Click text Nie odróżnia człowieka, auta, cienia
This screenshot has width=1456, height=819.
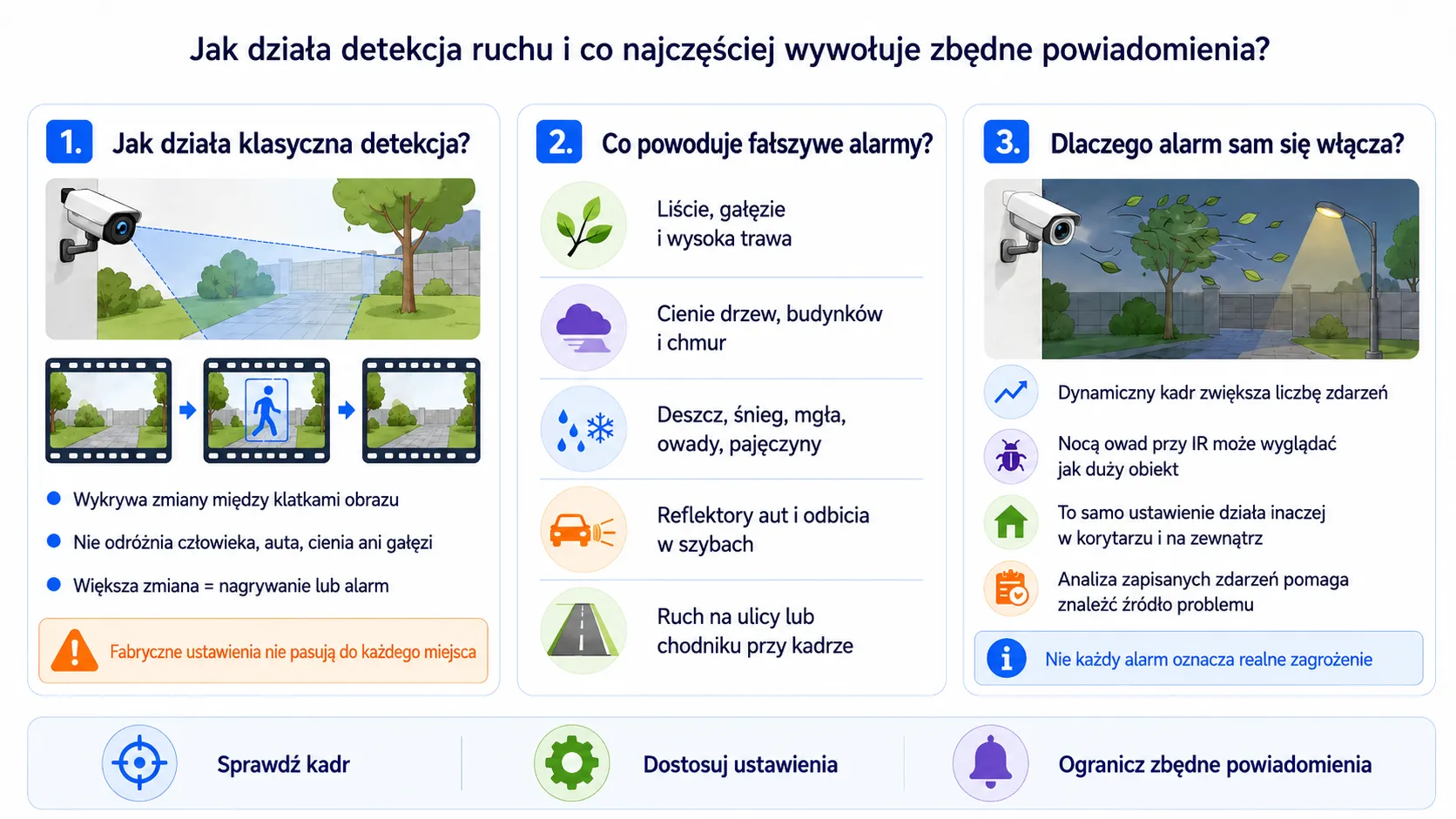[x=253, y=542]
